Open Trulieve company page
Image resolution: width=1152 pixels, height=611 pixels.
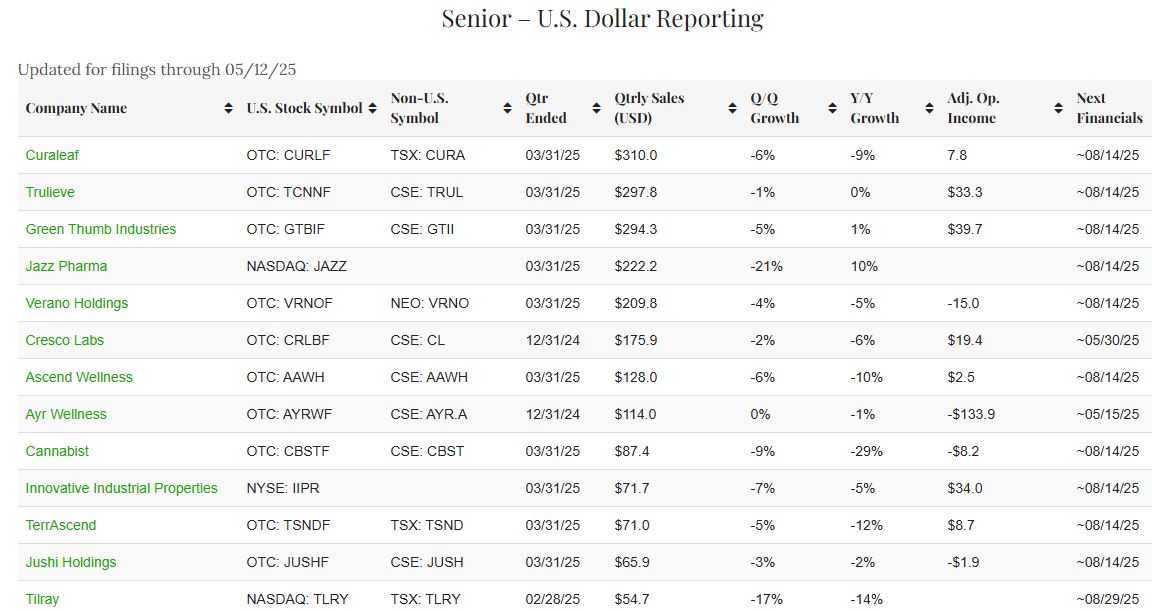50,192
